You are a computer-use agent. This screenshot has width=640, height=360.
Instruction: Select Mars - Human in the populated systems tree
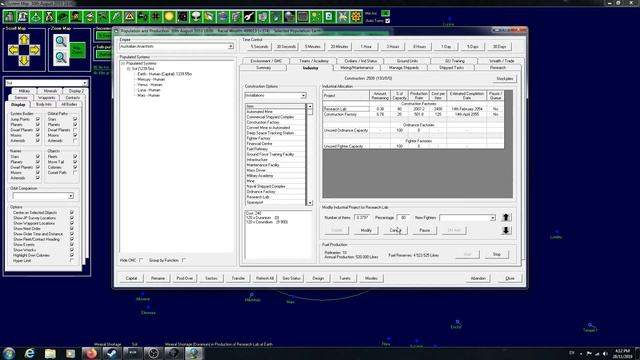[x=149, y=95]
